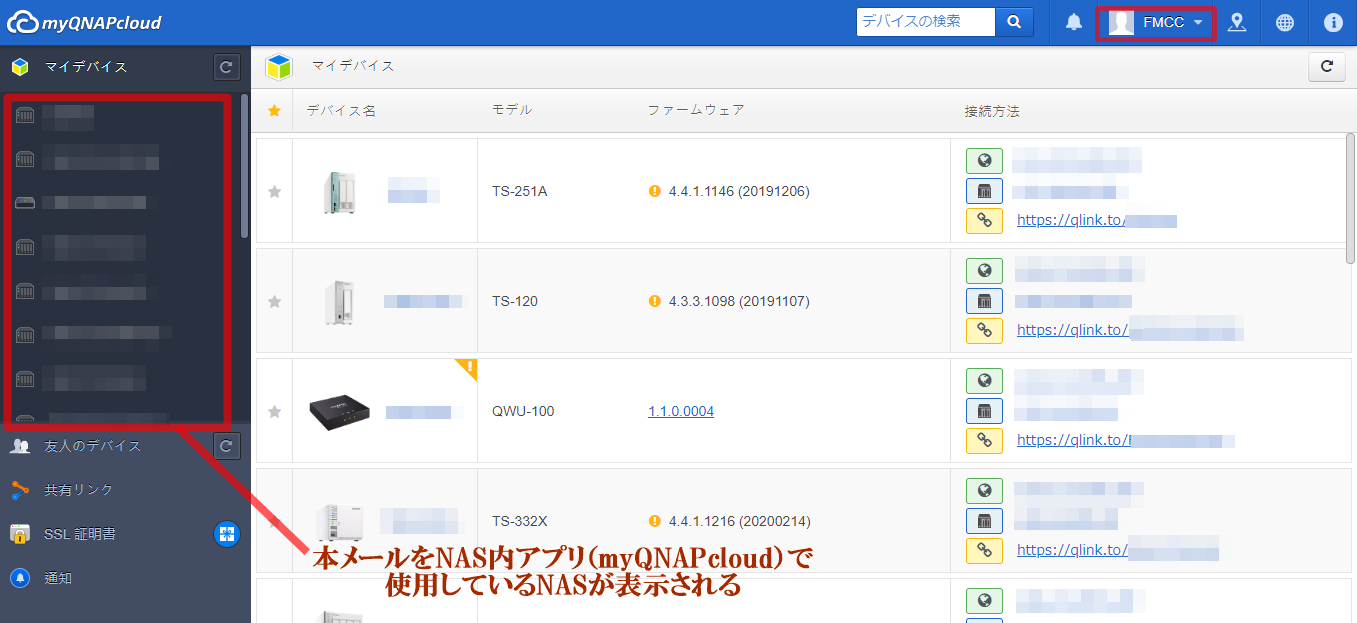Open the notifications bell in header

1074,22
